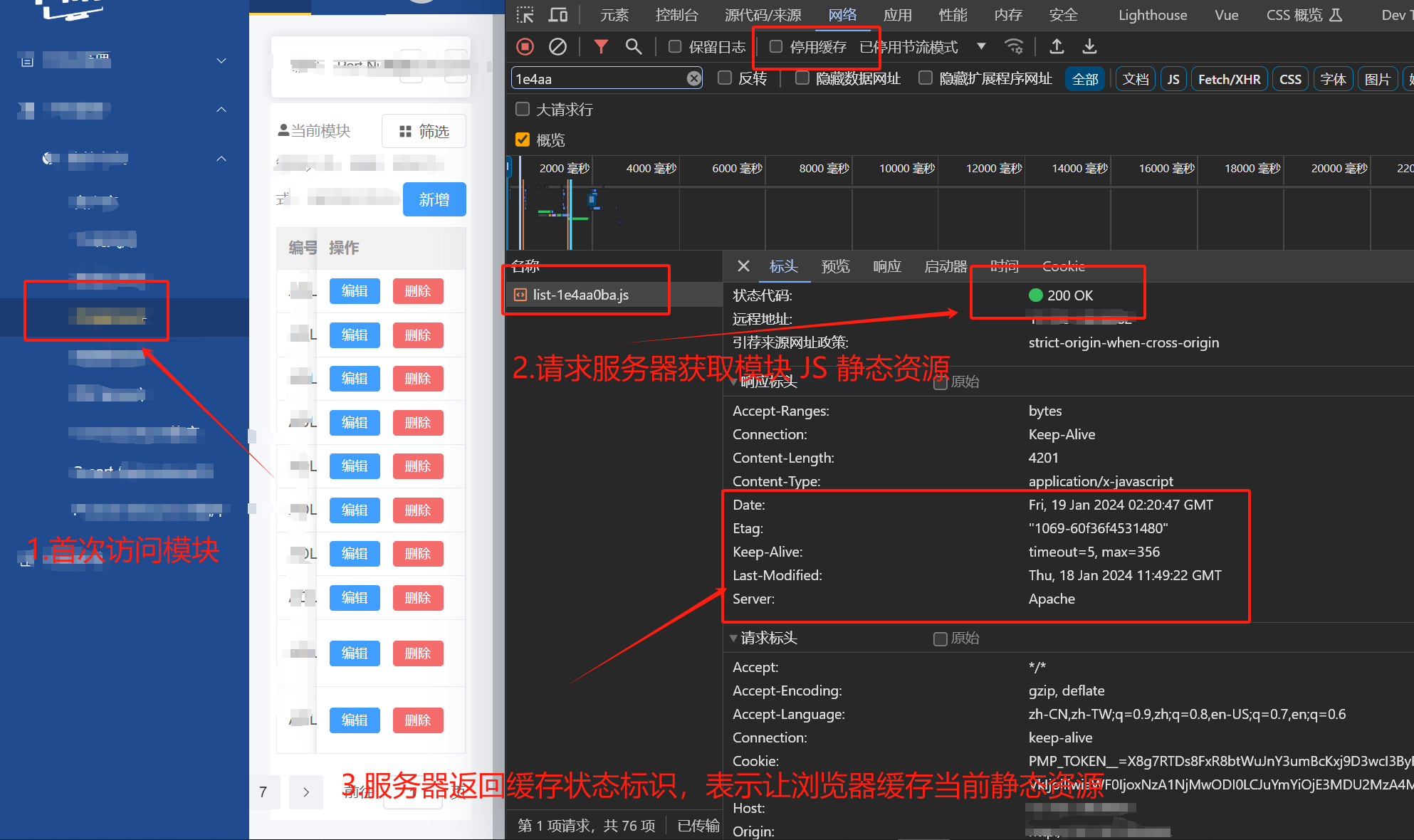Switch to 启动器 detail tab
This screenshot has width=1414, height=840.
tap(946, 266)
